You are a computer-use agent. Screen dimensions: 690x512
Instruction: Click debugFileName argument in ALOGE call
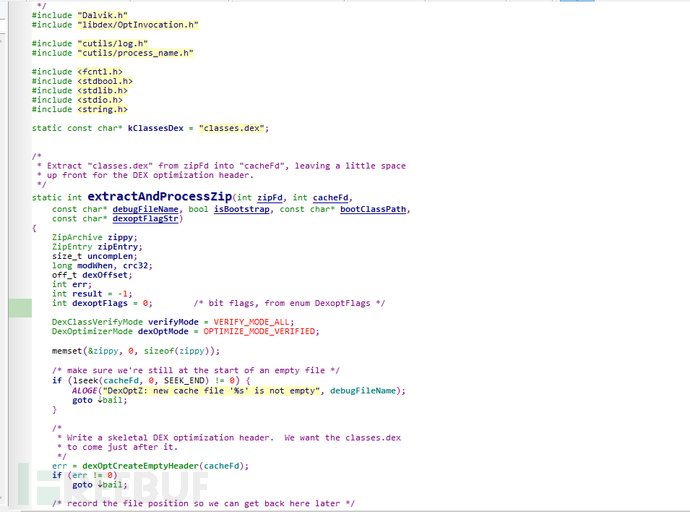(x=363, y=391)
